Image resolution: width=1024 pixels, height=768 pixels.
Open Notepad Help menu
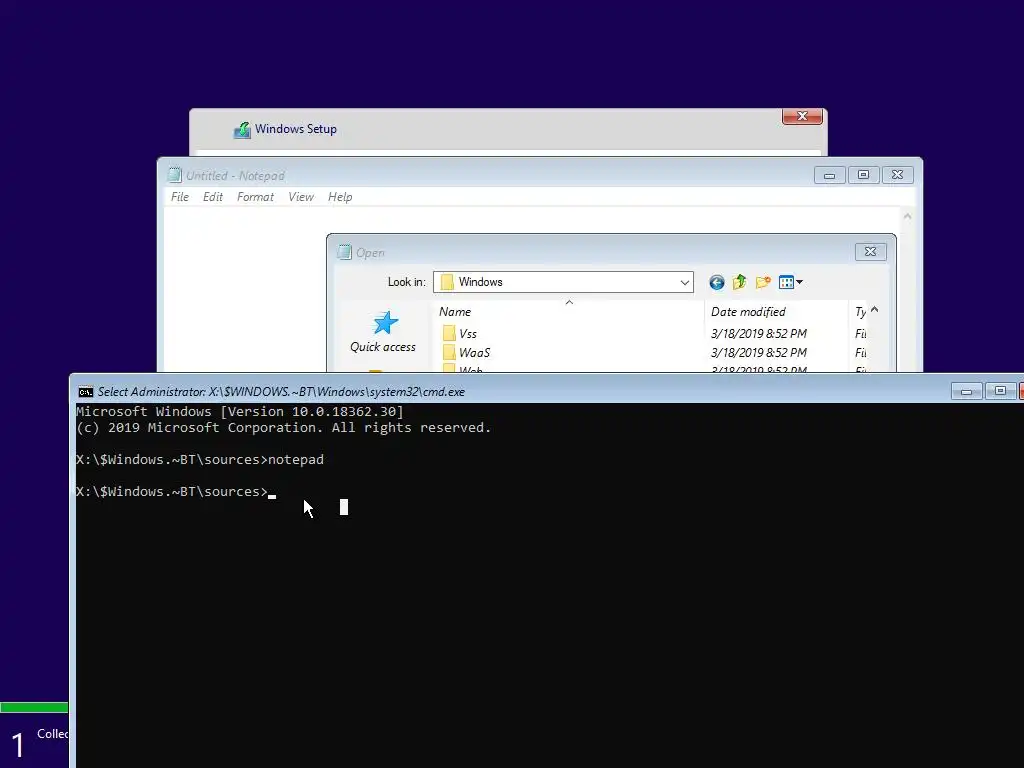click(340, 197)
